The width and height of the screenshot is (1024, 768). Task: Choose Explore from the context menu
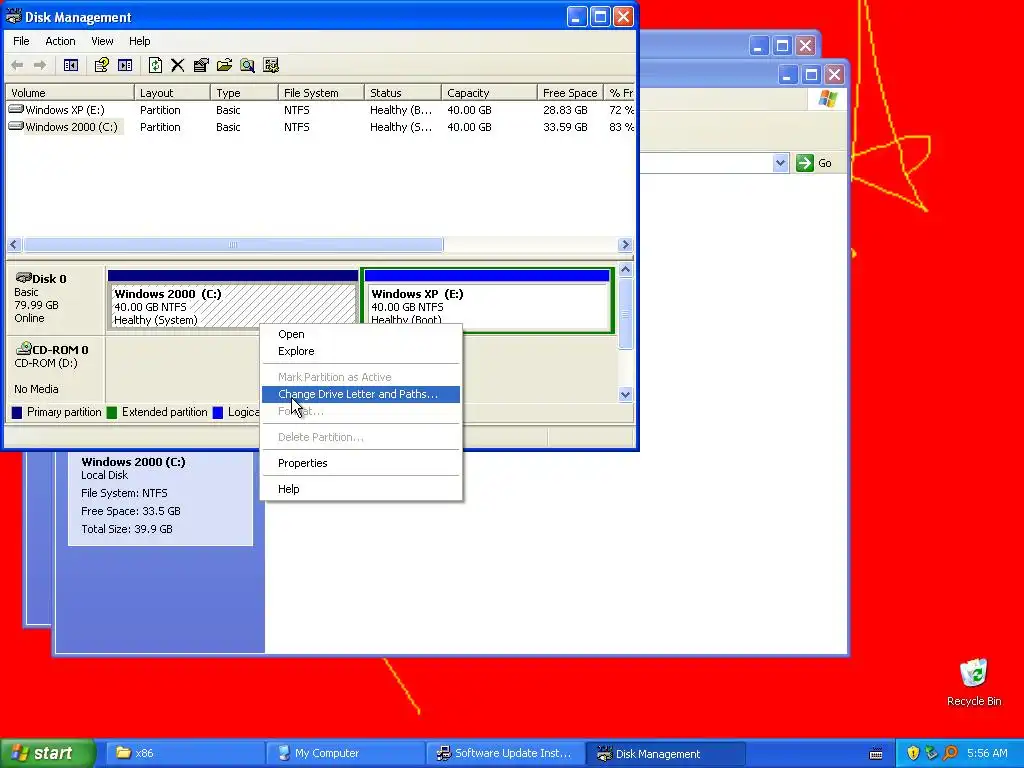click(360, 351)
